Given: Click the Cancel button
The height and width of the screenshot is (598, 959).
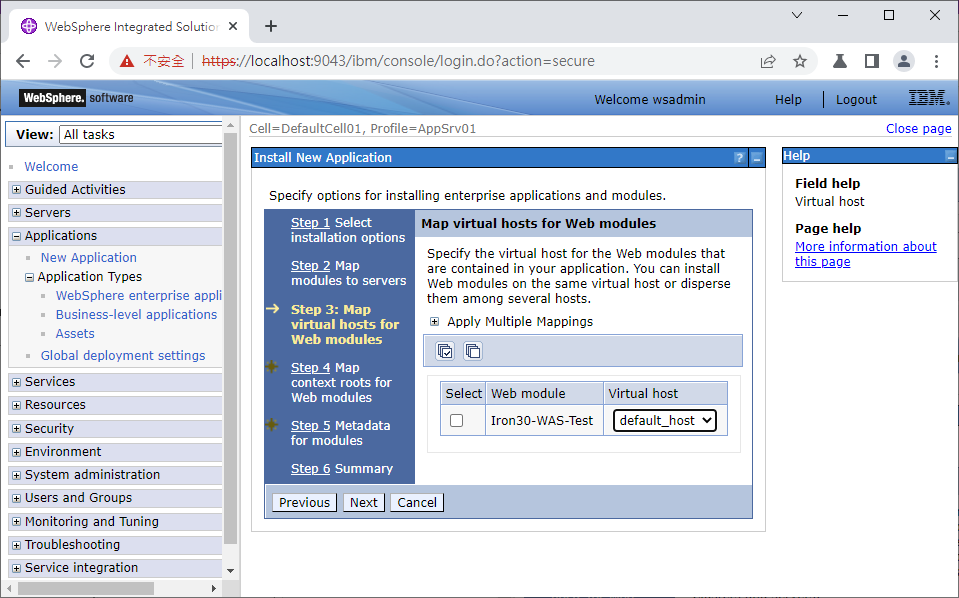Looking at the screenshot, I should click(417, 503).
